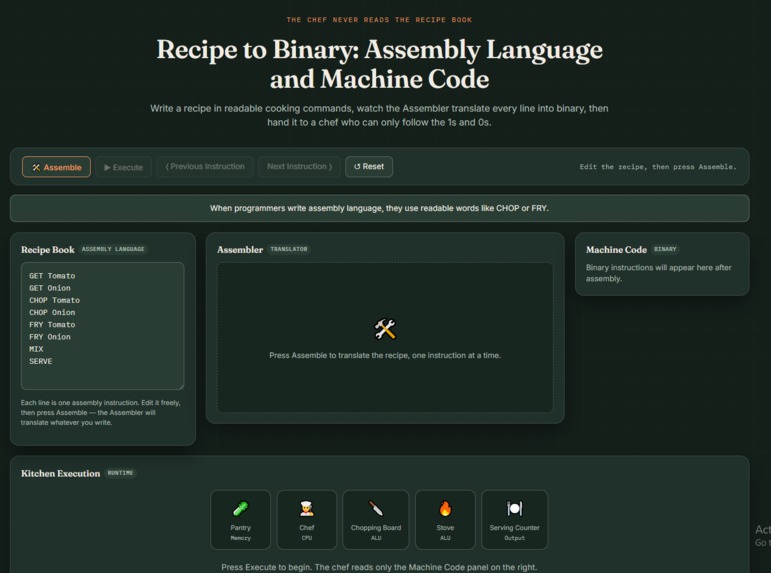This screenshot has width=771, height=573.
Task: Click the Chopping Board knife icon
Action: pos(376,508)
